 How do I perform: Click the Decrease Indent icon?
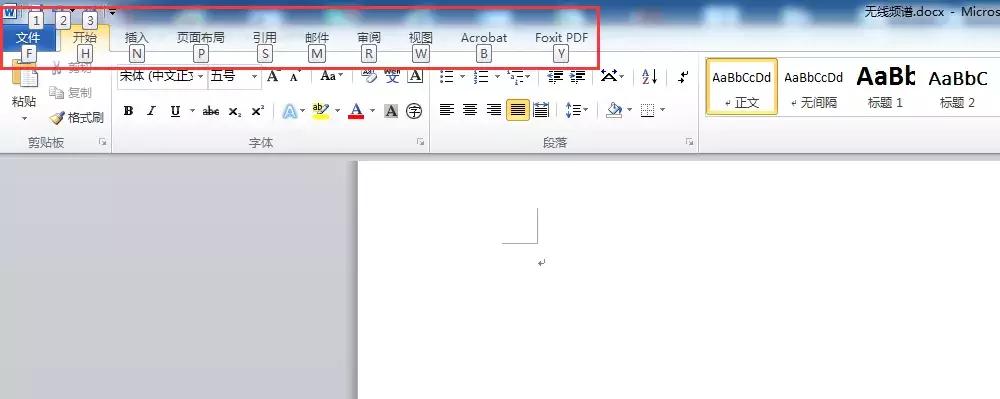(555, 76)
